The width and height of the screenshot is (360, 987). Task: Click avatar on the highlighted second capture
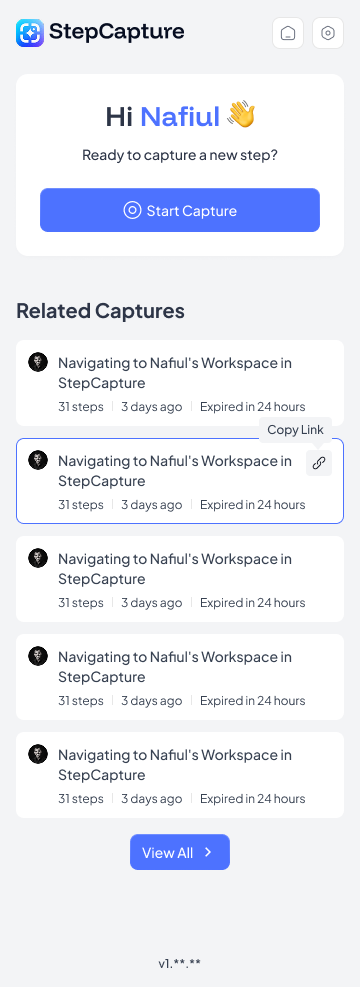(x=38, y=460)
